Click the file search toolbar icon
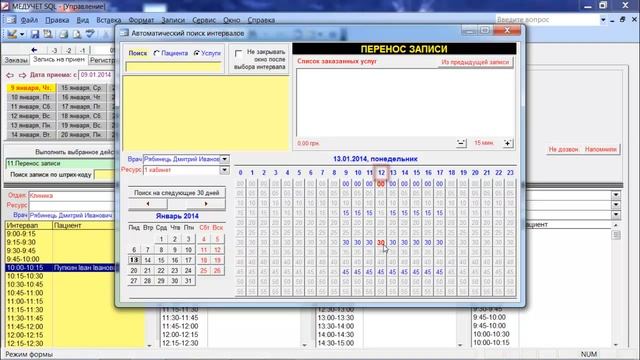640x360 pixels. tap(48, 34)
